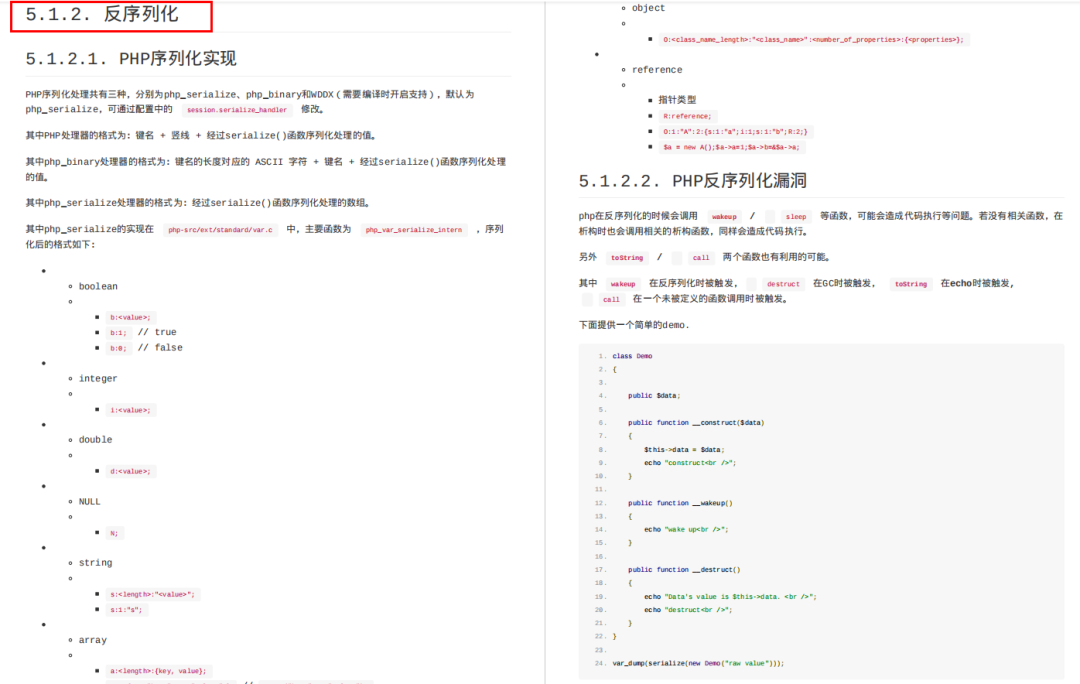Click code line 'echo "destruct<br />";'
Screen dimensions: 1080x684
(x=688, y=610)
